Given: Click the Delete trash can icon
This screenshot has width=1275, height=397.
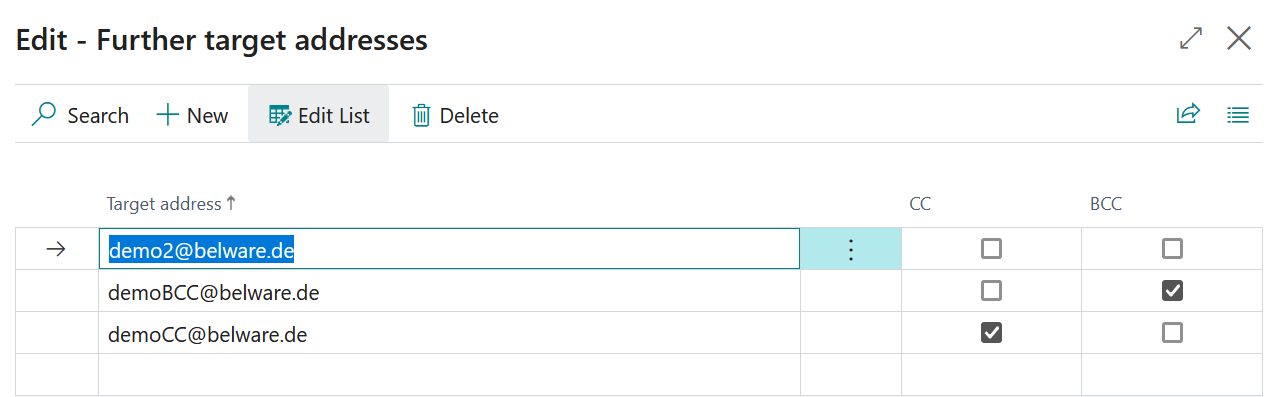Looking at the screenshot, I should 421,115.
